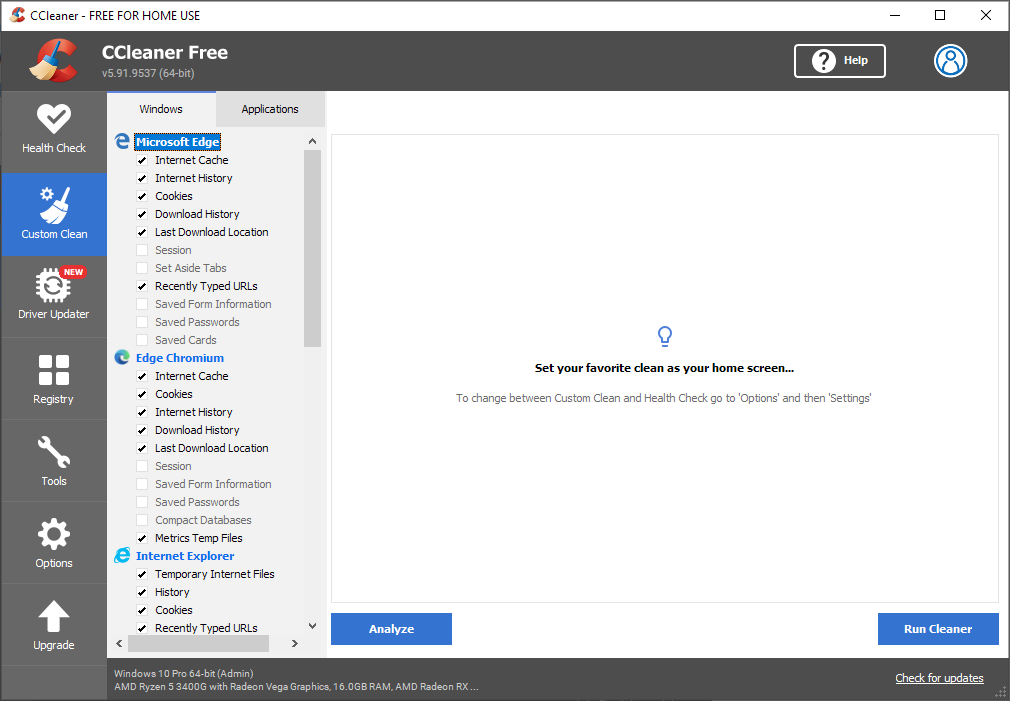Enable Set Aside Tabs checkbox
1010x701 pixels.
pos(142,268)
